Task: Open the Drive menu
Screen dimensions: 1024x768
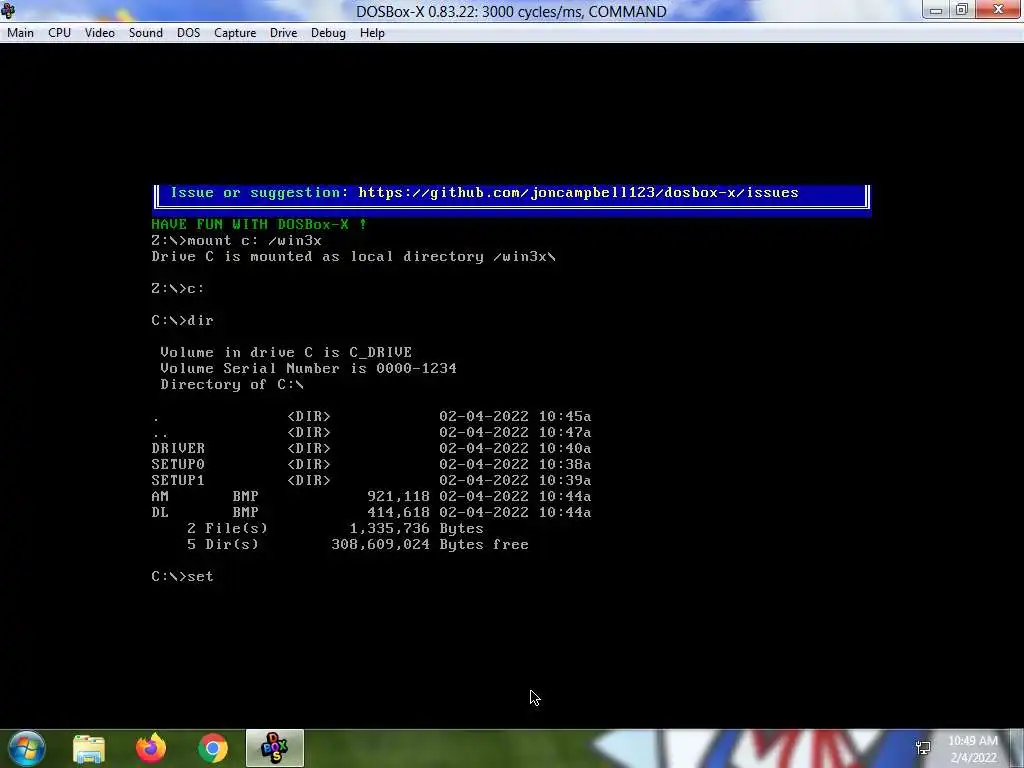Action: coord(283,33)
